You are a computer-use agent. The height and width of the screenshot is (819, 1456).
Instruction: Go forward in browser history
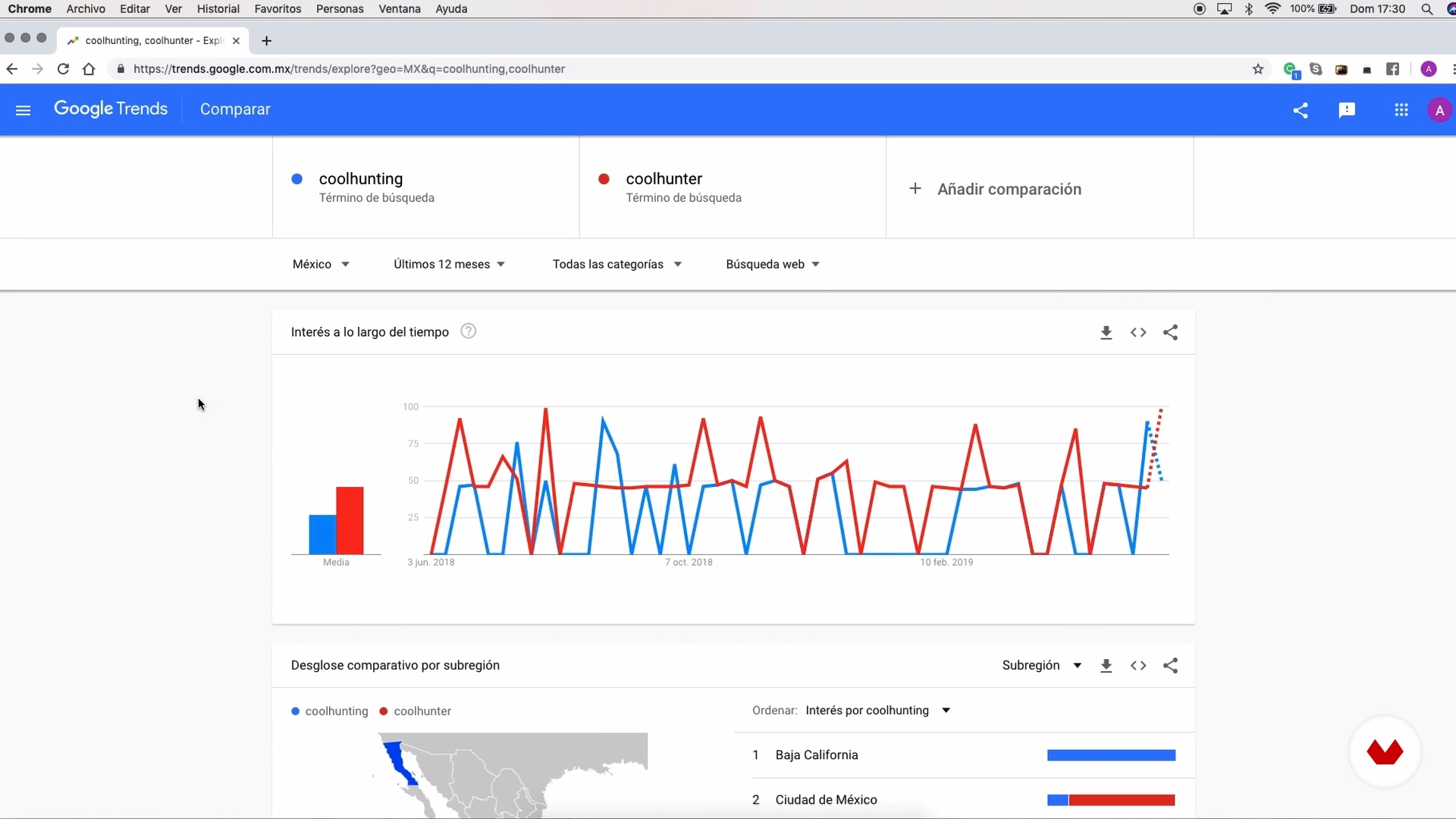point(37,69)
